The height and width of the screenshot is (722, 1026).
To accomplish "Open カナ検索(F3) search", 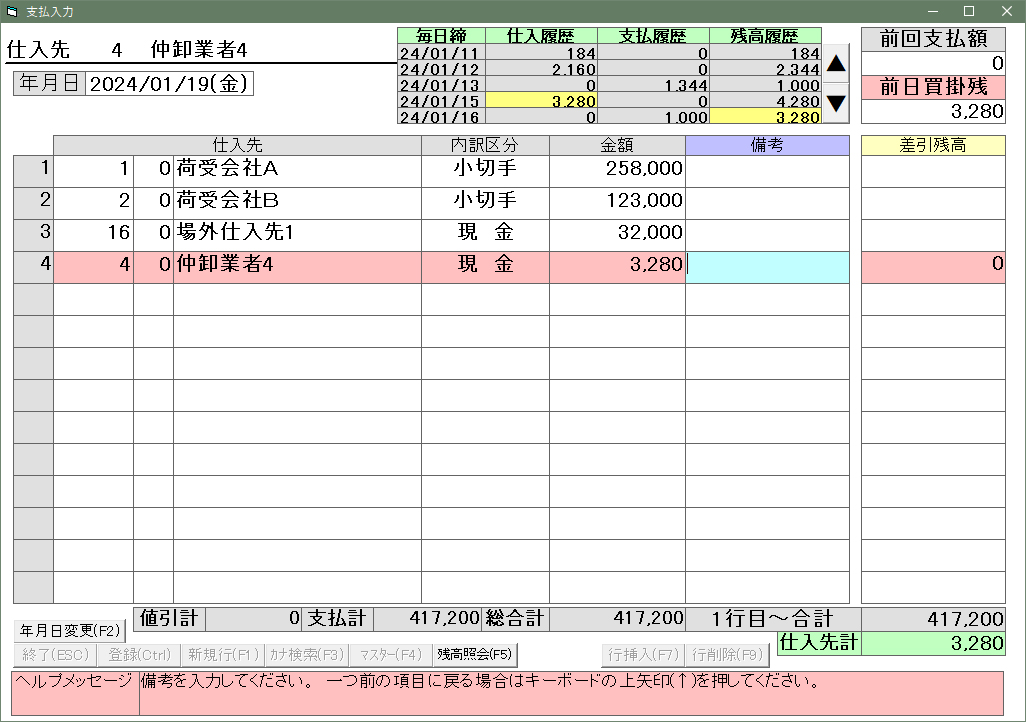I will pyautogui.click(x=306, y=656).
